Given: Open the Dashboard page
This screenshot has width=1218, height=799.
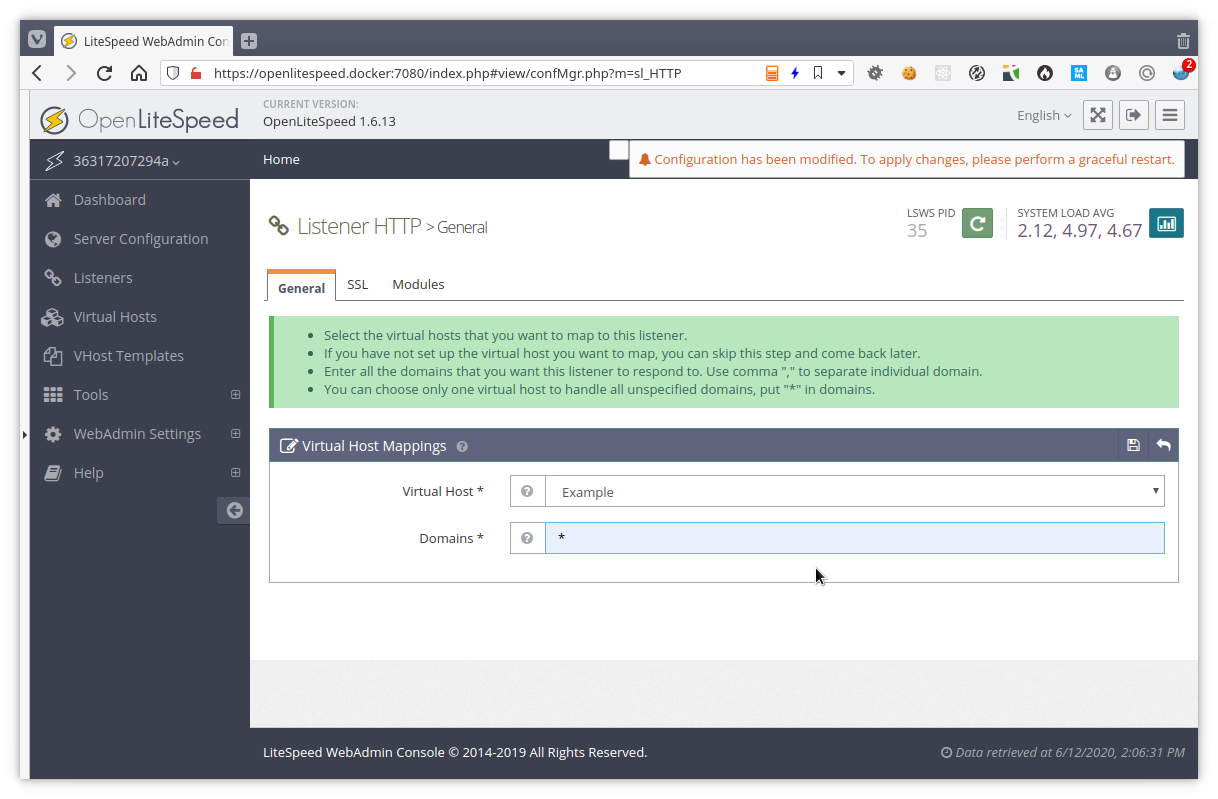Looking at the screenshot, I should [x=109, y=199].
